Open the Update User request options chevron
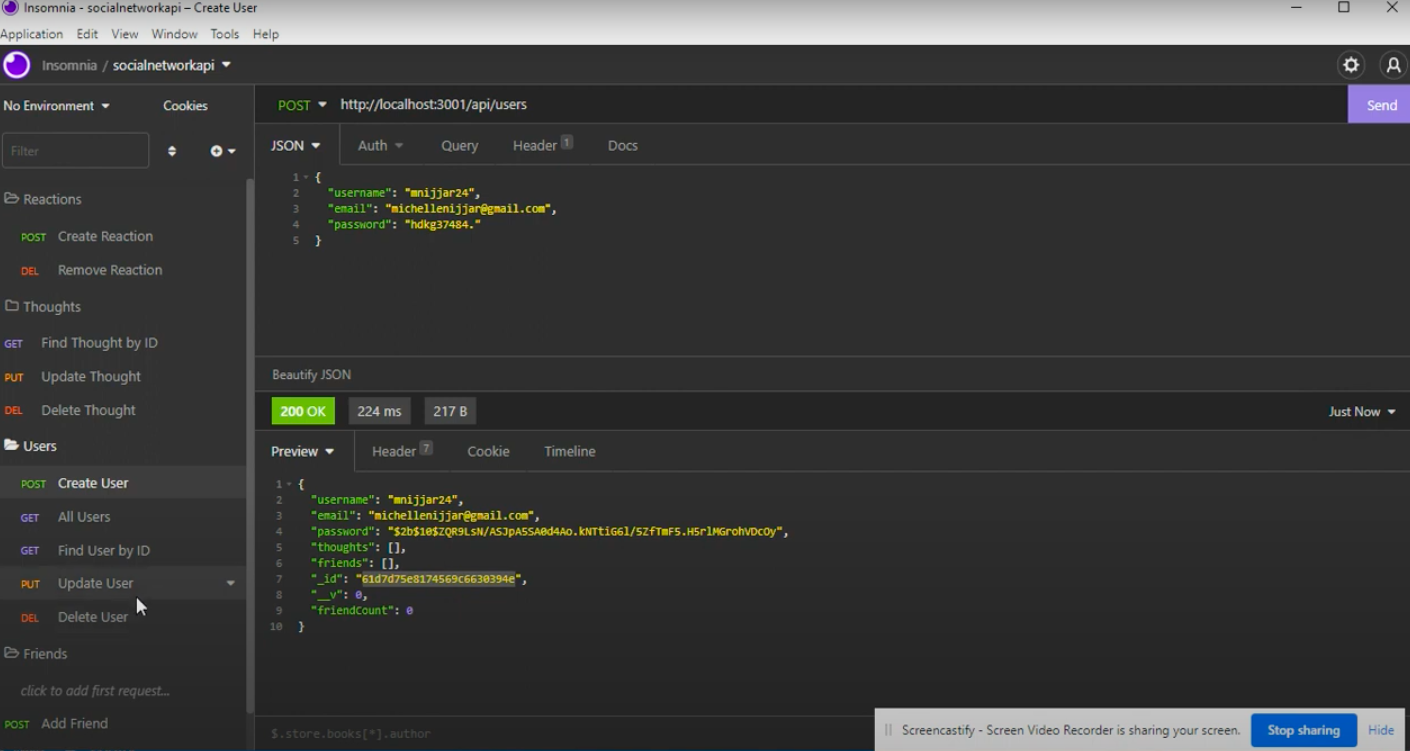Image resolution: width=1410 pixels, height=751 pixels. [x=231, y=582]
